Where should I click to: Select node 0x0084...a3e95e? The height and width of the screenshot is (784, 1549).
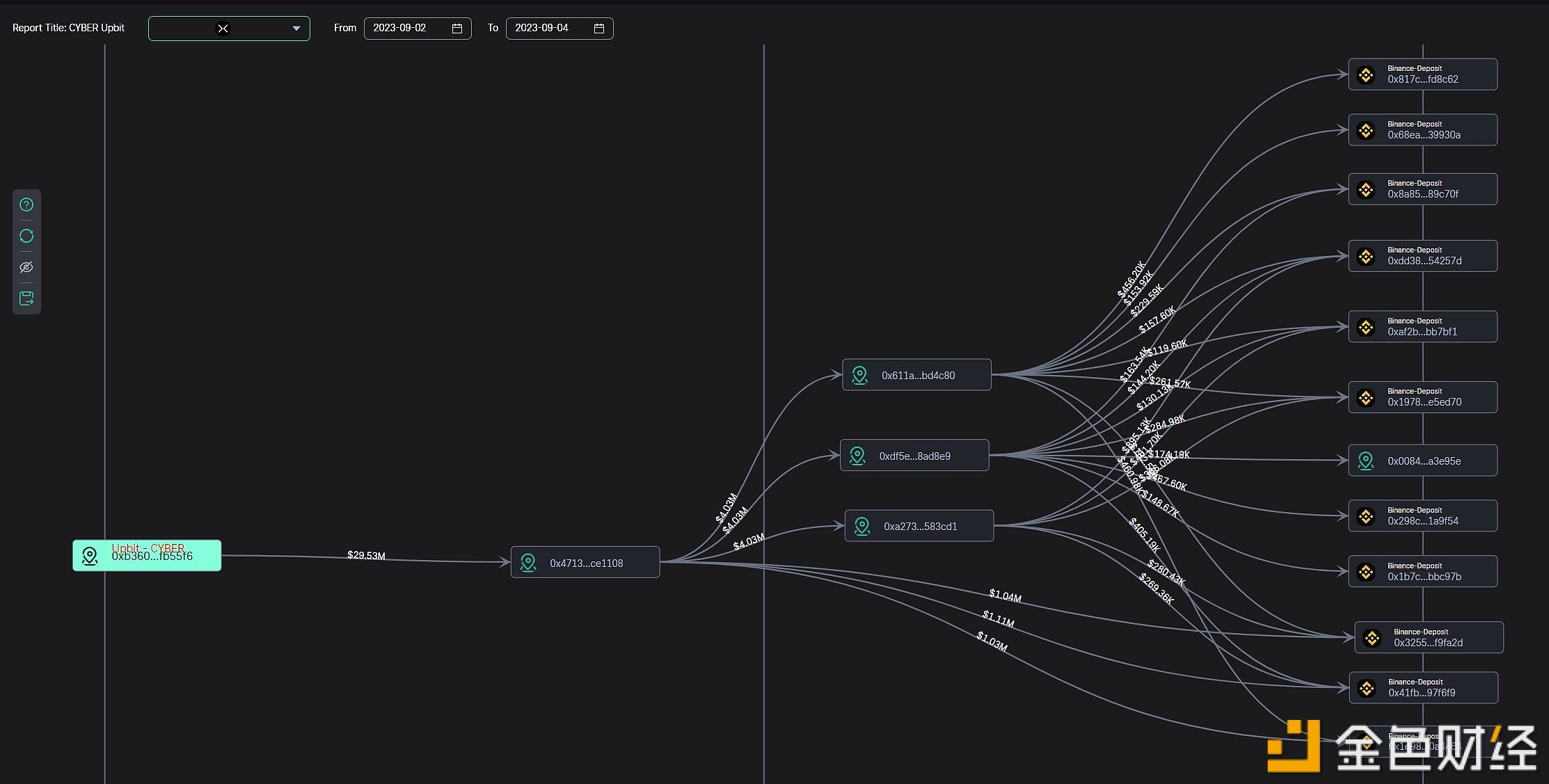1423,461
